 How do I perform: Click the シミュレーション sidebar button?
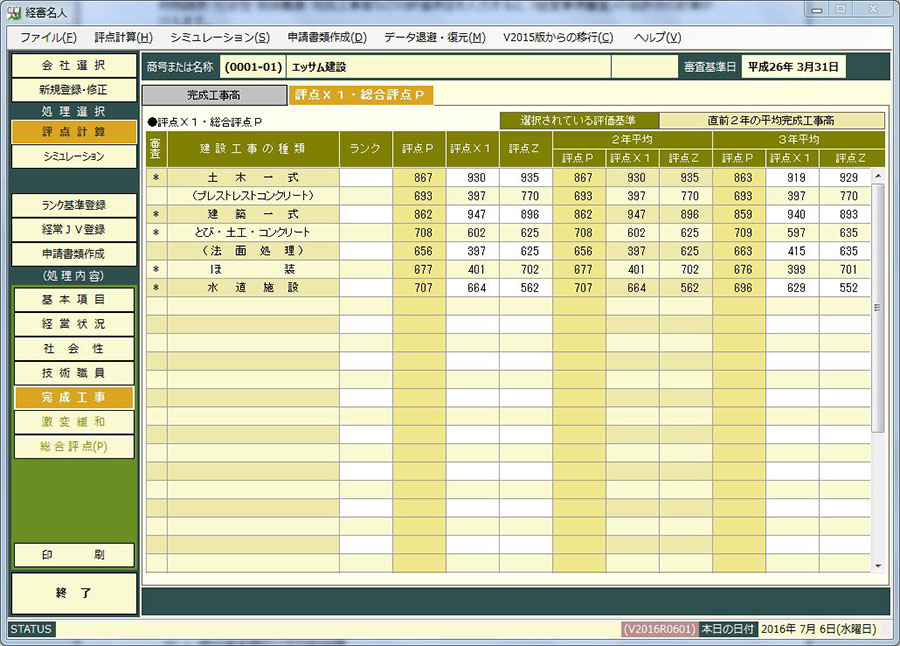[74, 156]
